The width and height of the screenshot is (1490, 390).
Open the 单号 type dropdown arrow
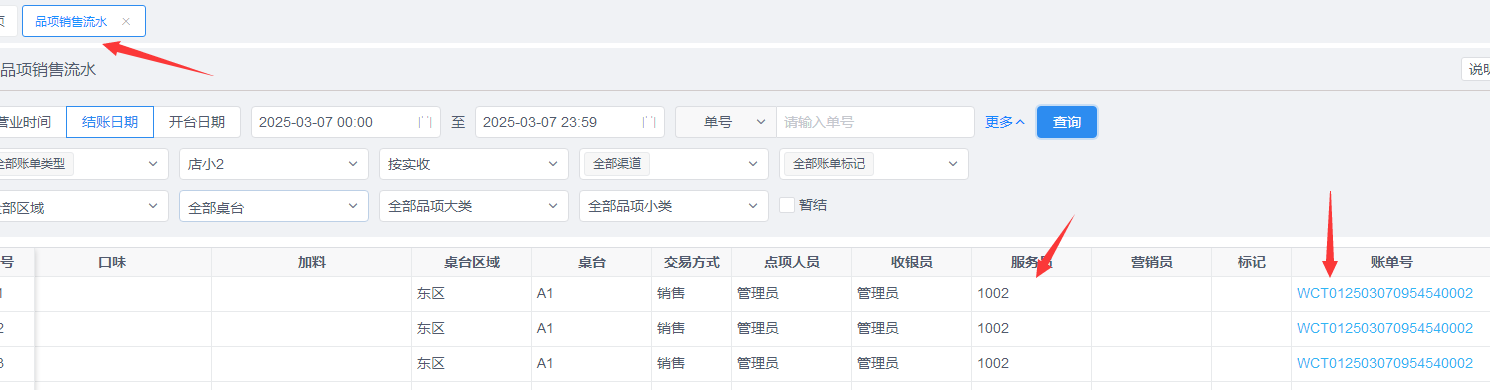point(759,122)
